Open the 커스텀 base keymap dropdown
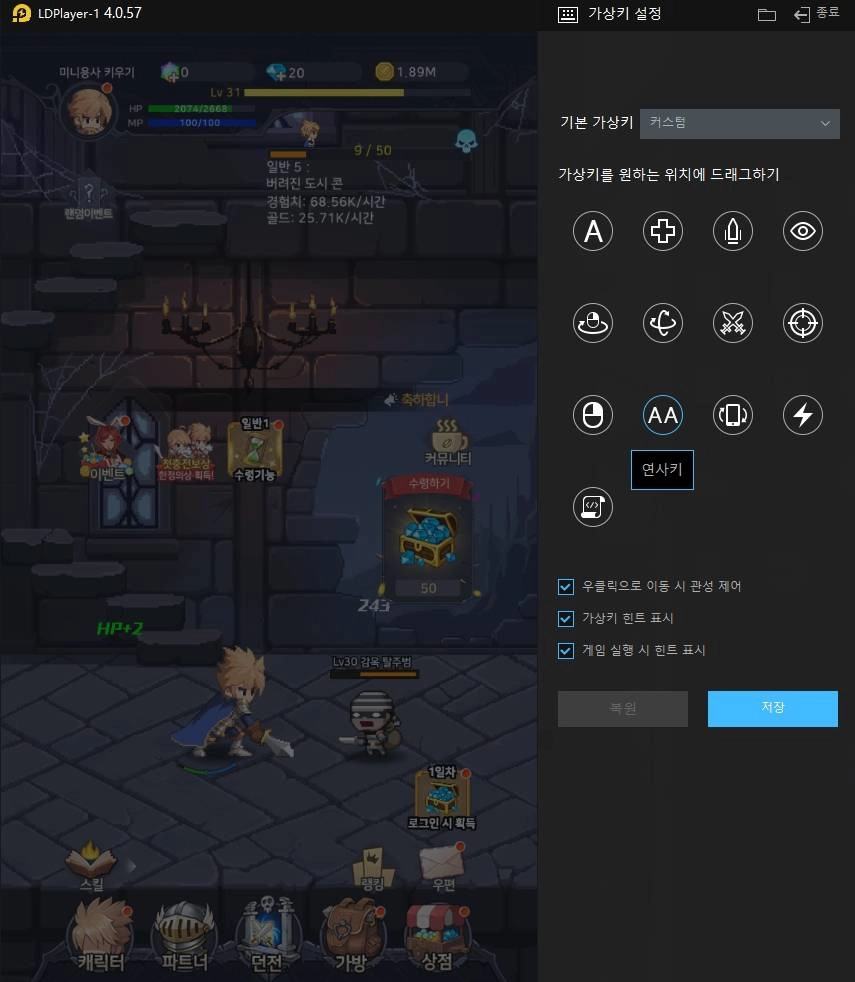 [739, 123]
